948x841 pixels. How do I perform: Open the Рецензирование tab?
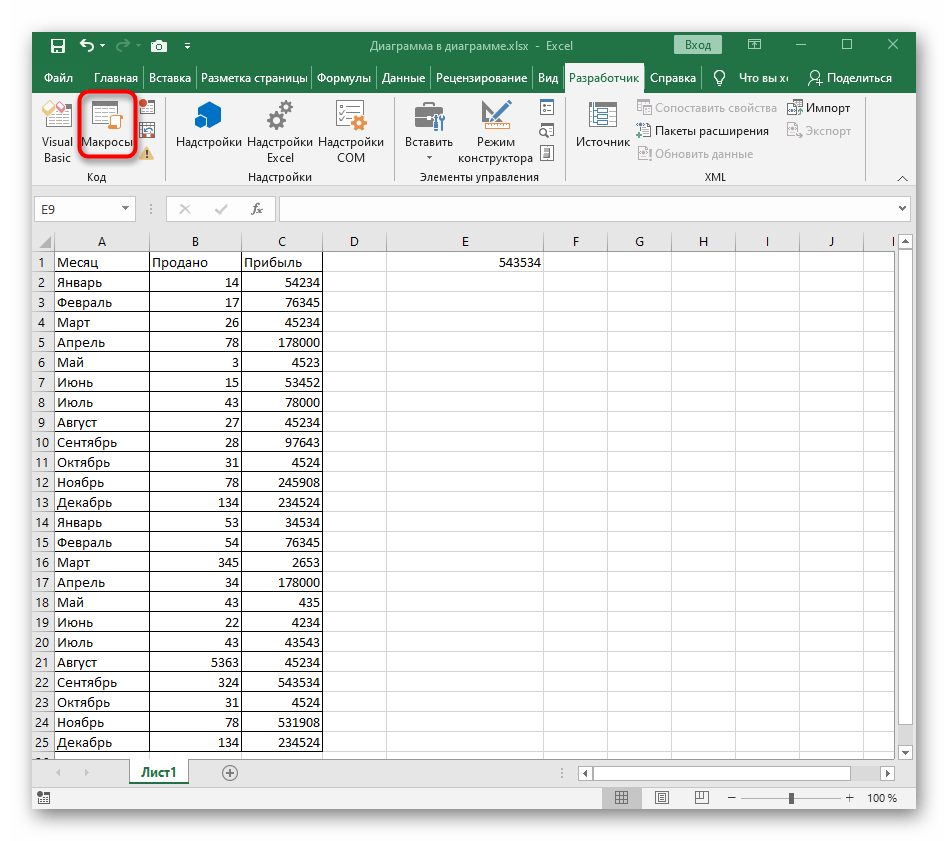(x=481, y=78)
